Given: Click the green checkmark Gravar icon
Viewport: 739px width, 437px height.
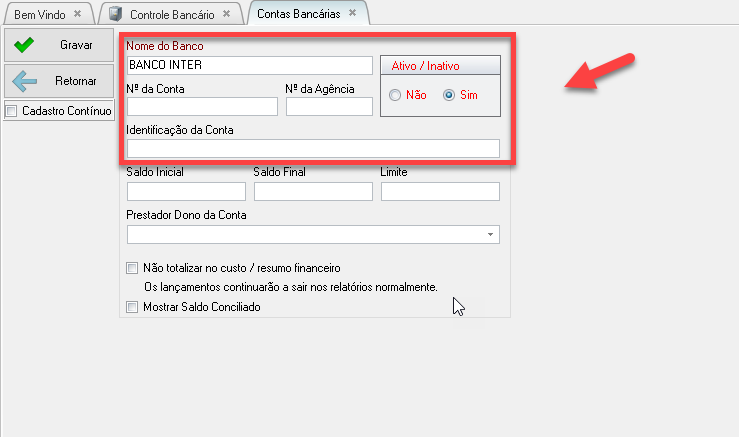Looking at the screenshot, I should (x=24, y=45).
